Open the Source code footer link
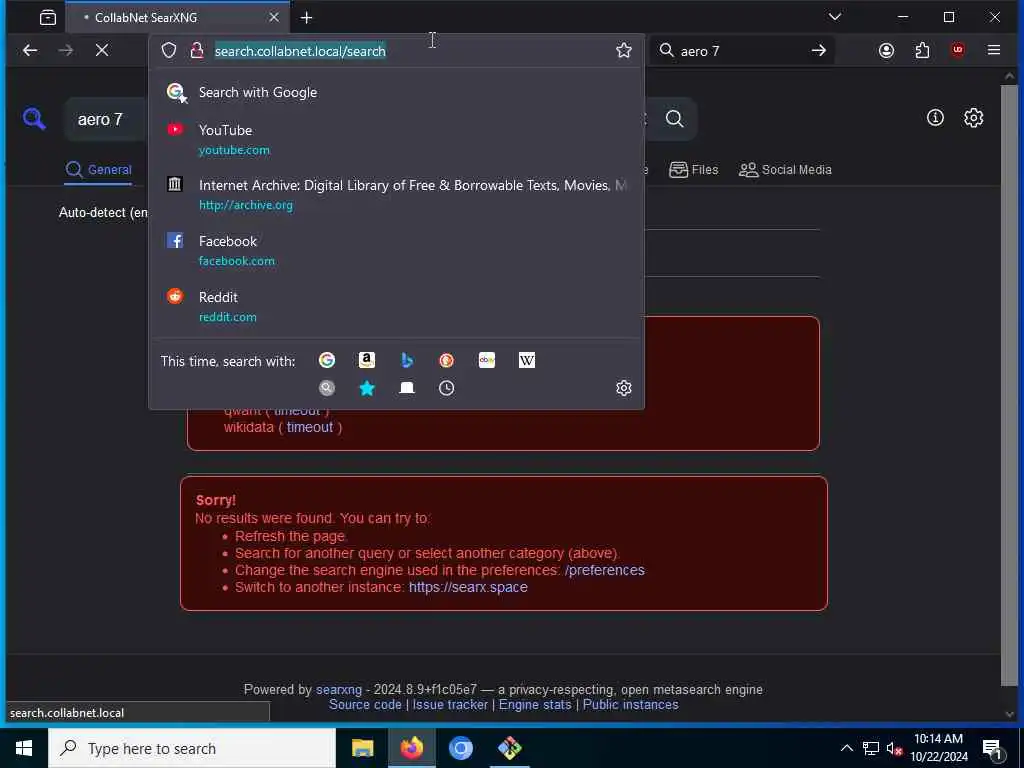This screenshot has width=1024, height=768. click(365, 705)
